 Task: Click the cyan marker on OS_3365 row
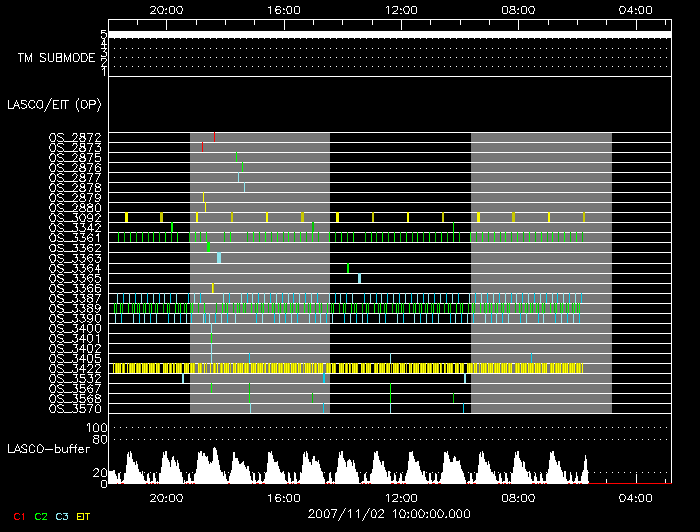359,278
